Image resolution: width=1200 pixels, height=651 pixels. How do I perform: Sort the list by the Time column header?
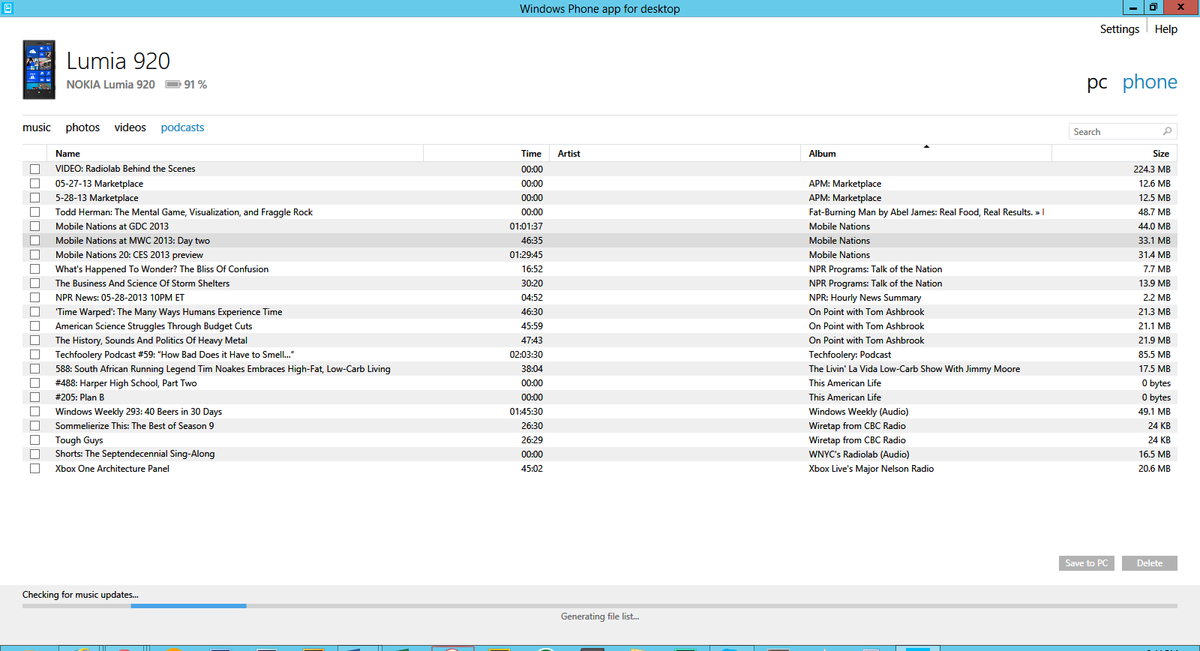point(531,153)
